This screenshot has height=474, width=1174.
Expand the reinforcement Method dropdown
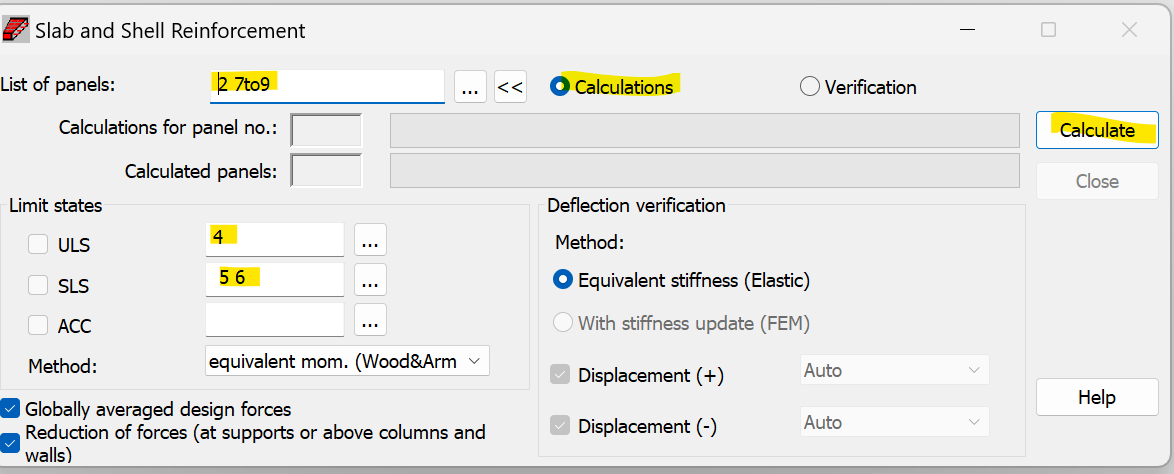tap(348, 361)
